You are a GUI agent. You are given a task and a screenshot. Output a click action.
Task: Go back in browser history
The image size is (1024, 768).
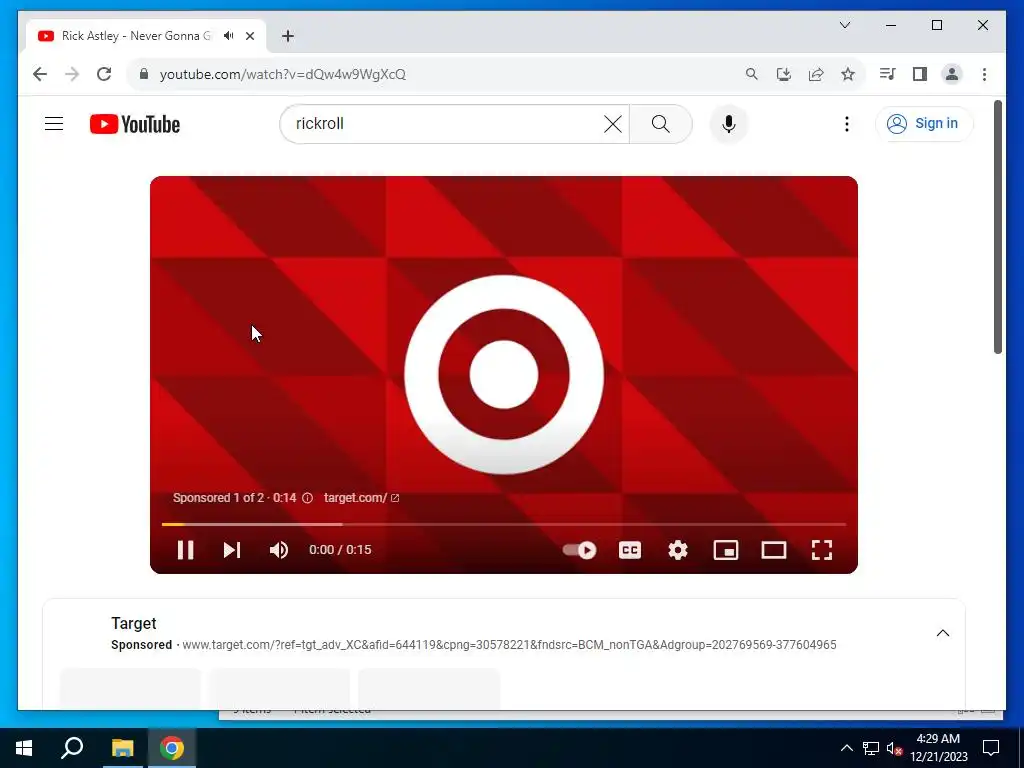coord(40,74)
